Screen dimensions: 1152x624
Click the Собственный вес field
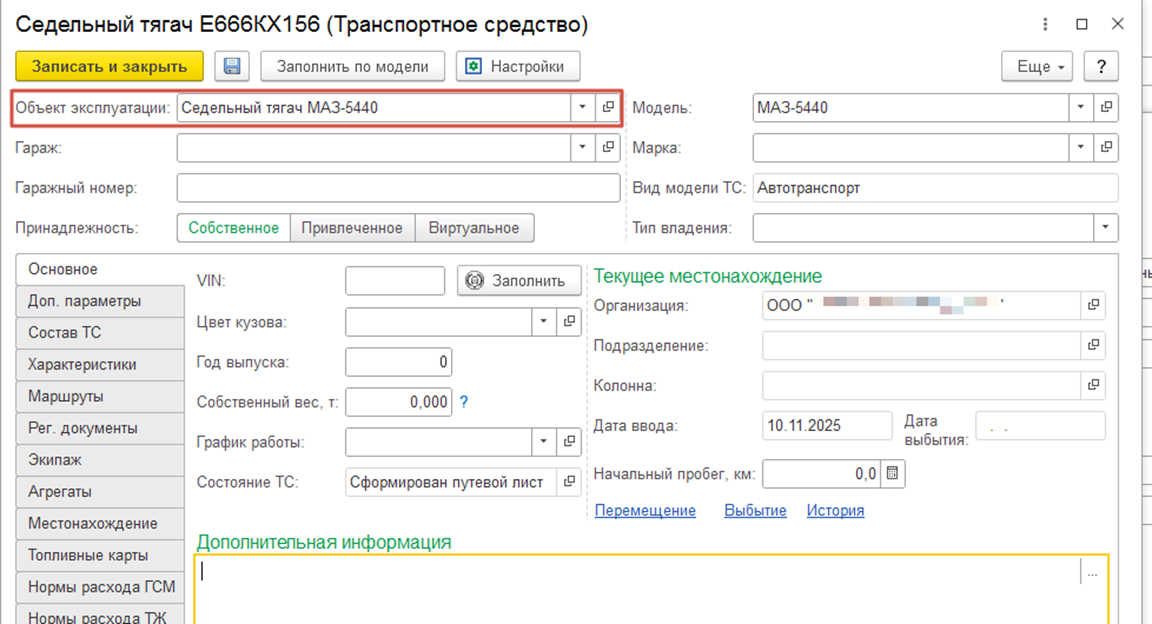398,402
